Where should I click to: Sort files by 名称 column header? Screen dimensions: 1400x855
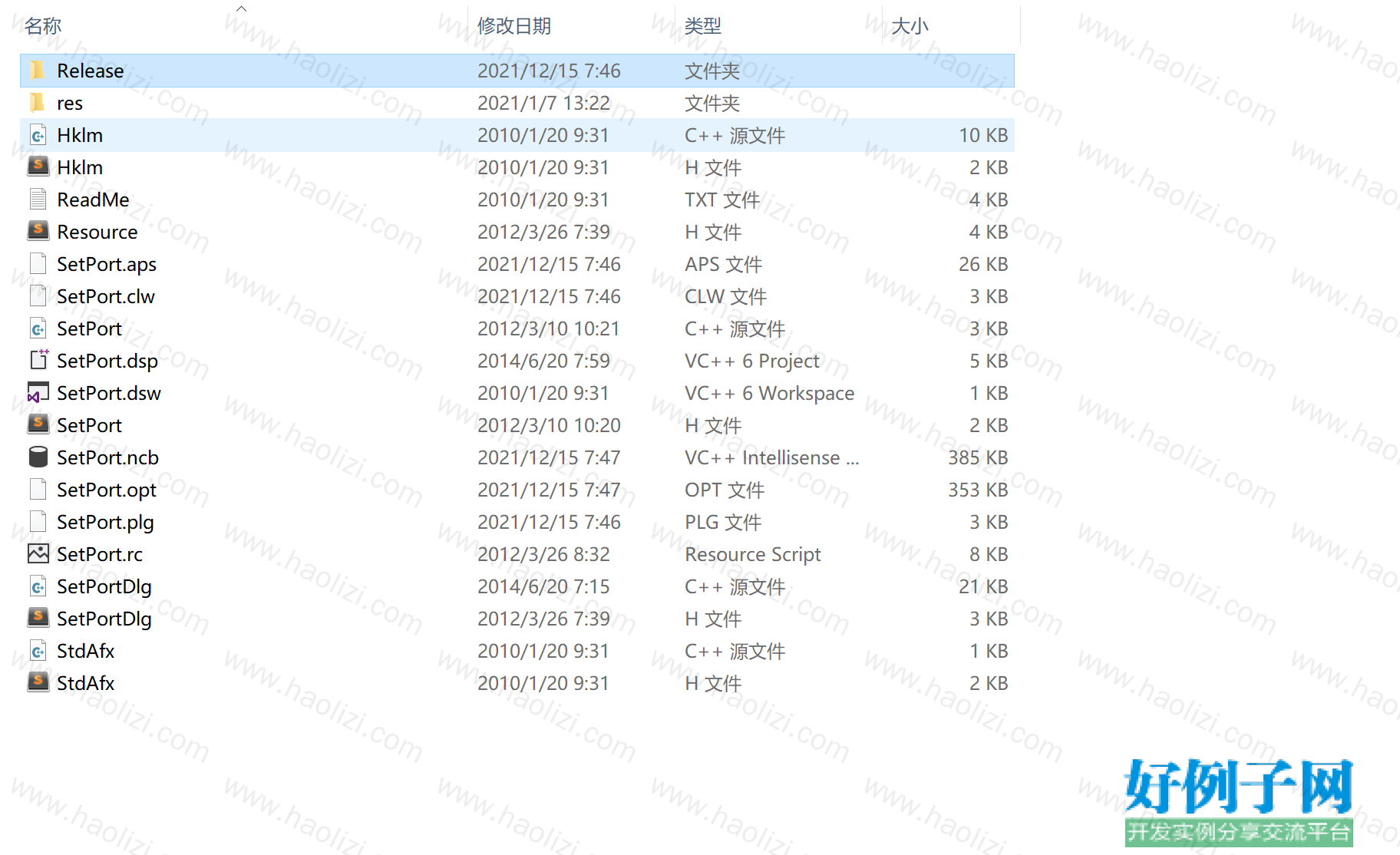coord(43,26)
